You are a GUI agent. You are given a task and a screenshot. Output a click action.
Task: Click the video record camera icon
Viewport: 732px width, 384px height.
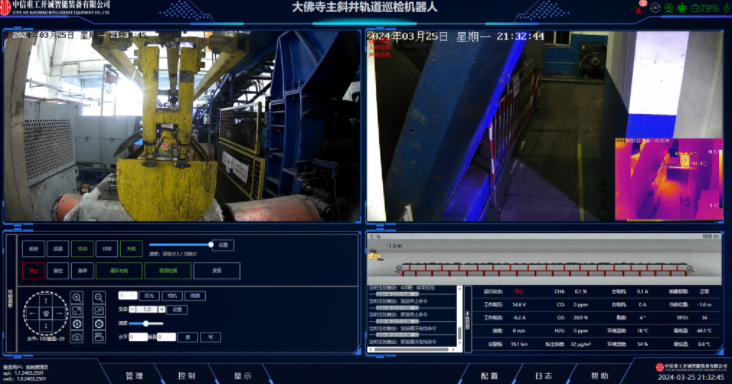coord(99,337)
